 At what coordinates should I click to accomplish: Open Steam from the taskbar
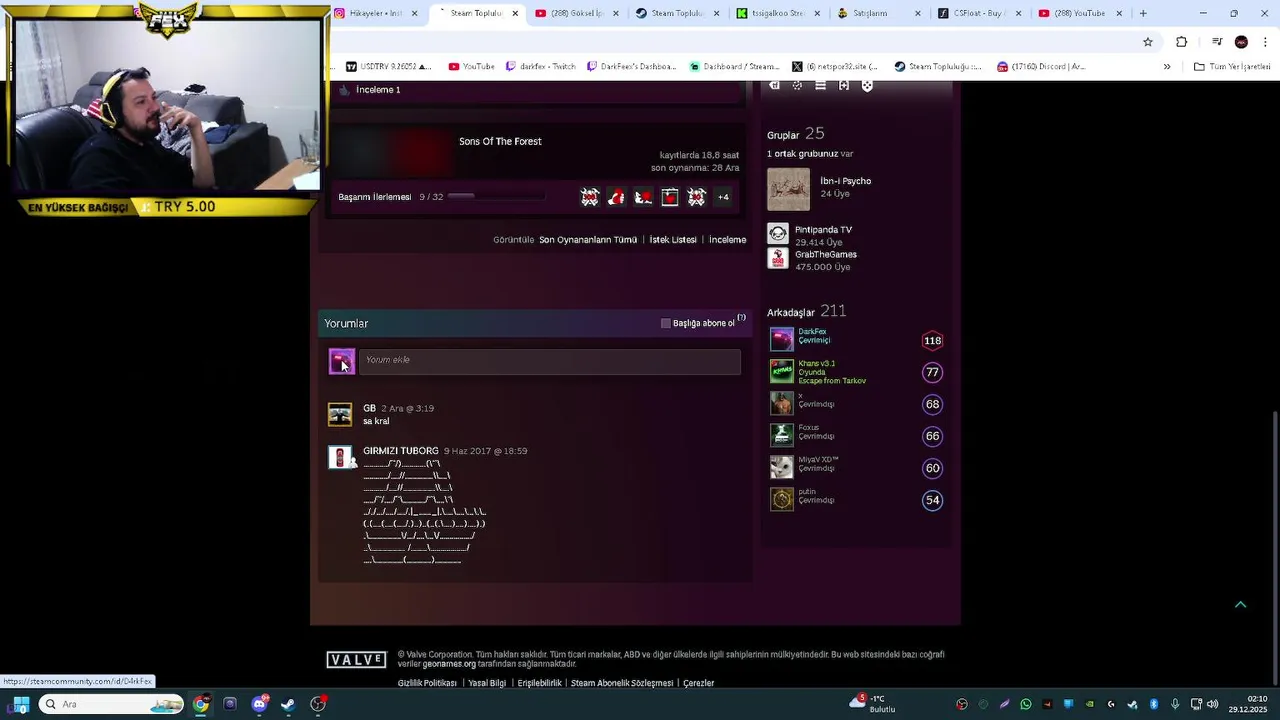(x=288, y=704)
